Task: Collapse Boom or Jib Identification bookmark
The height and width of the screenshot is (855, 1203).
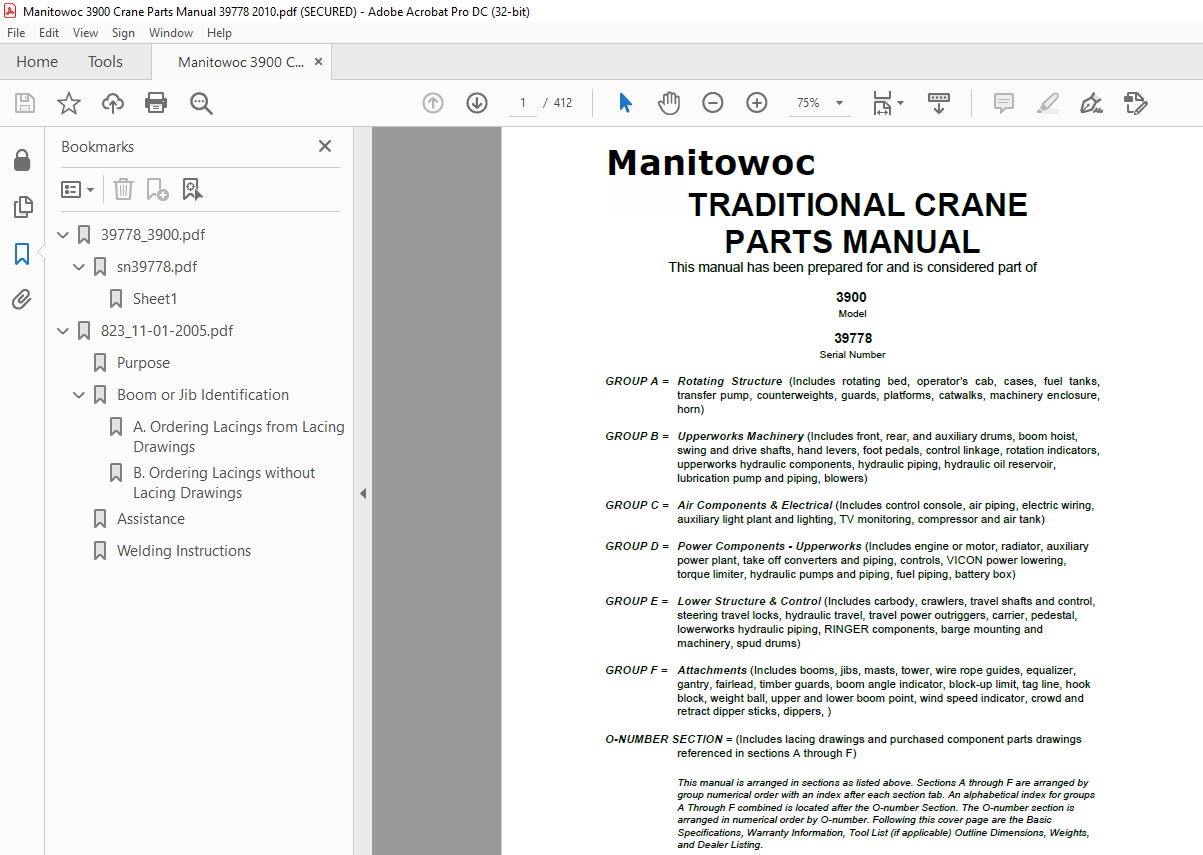Action: pos(79,395)
